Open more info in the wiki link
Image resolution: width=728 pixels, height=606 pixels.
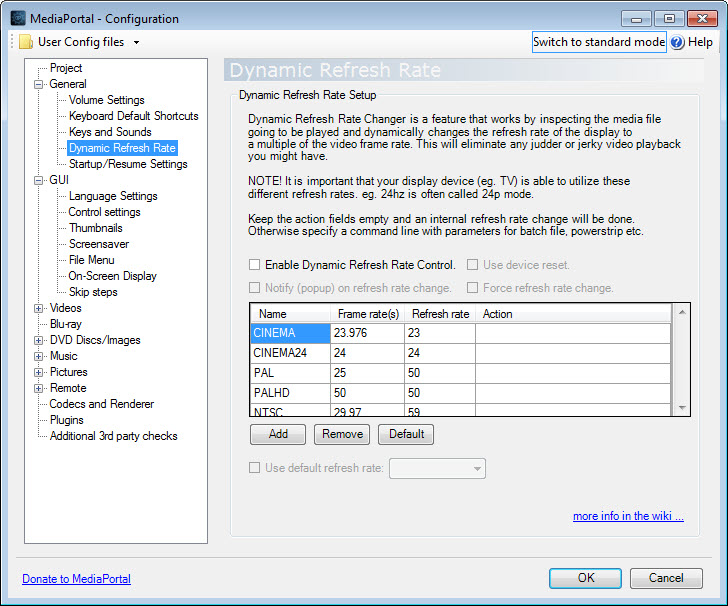click(x=628, y=516)
